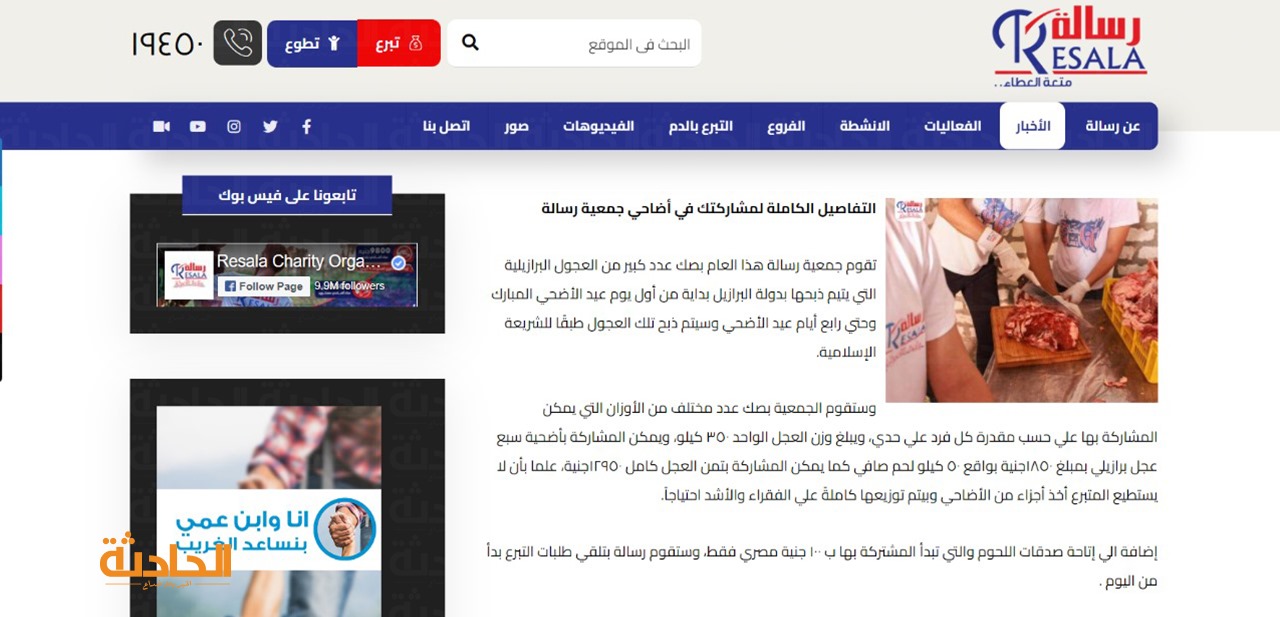1280x617 pixels.
Task: Click the video camera icon in navbar
Action: (162, 126)
